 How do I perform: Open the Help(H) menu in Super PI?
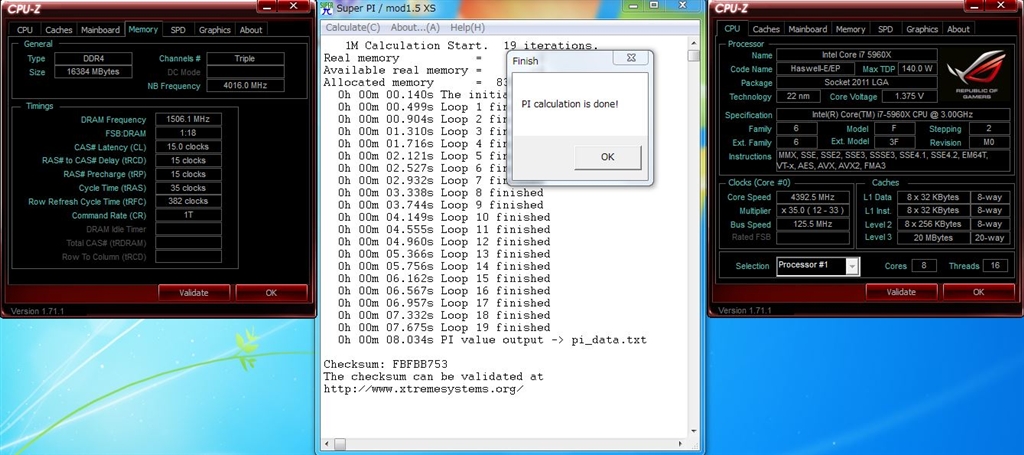(x=468, y=27)
